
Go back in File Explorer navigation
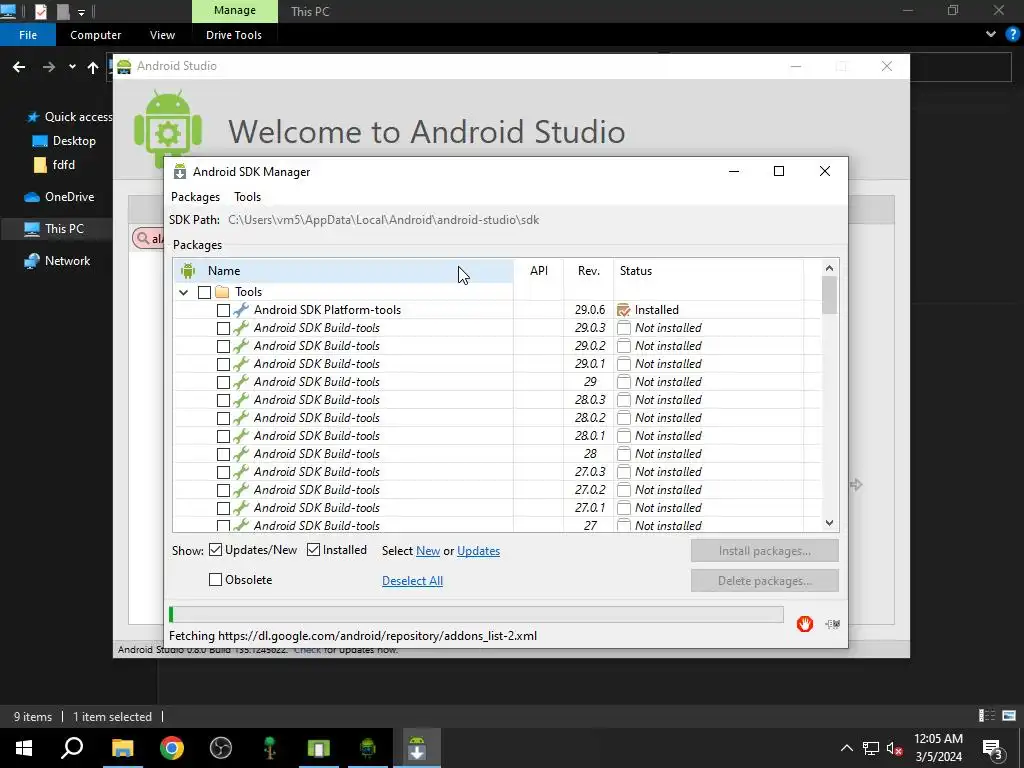point(19,67)
